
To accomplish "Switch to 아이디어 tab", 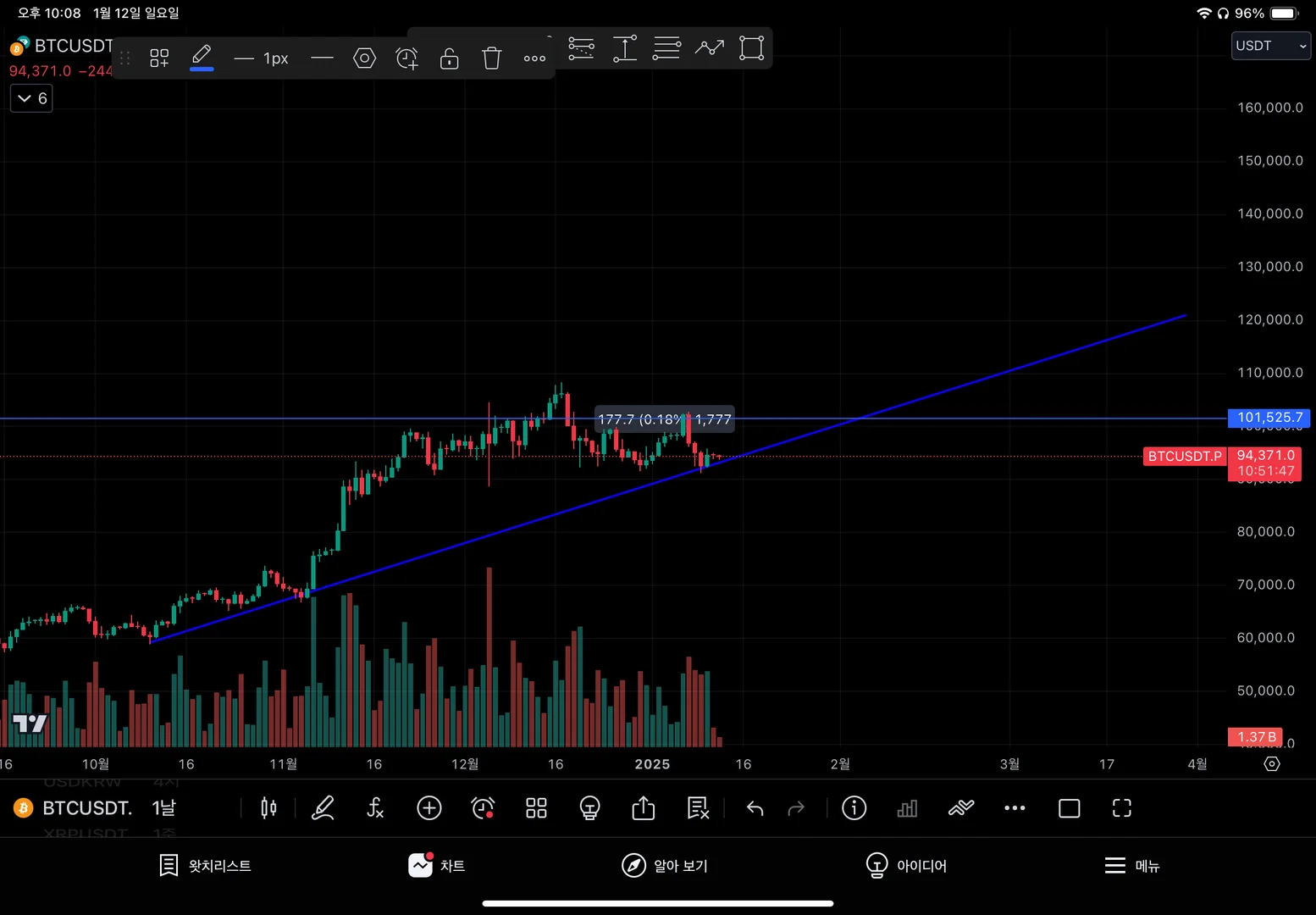I will click(x=906, y=865).
